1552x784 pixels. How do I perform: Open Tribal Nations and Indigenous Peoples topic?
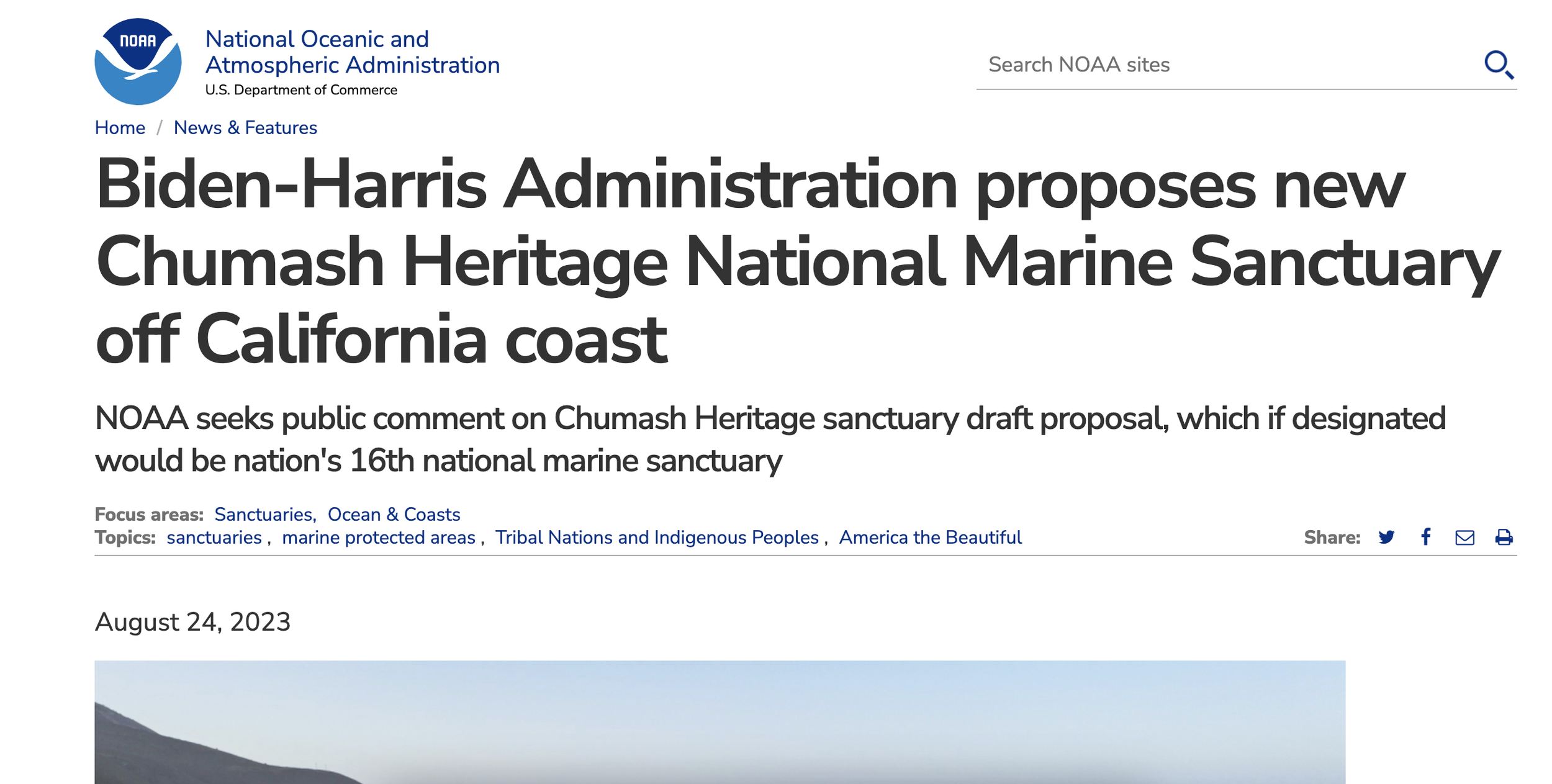click(x=657, y=538)
